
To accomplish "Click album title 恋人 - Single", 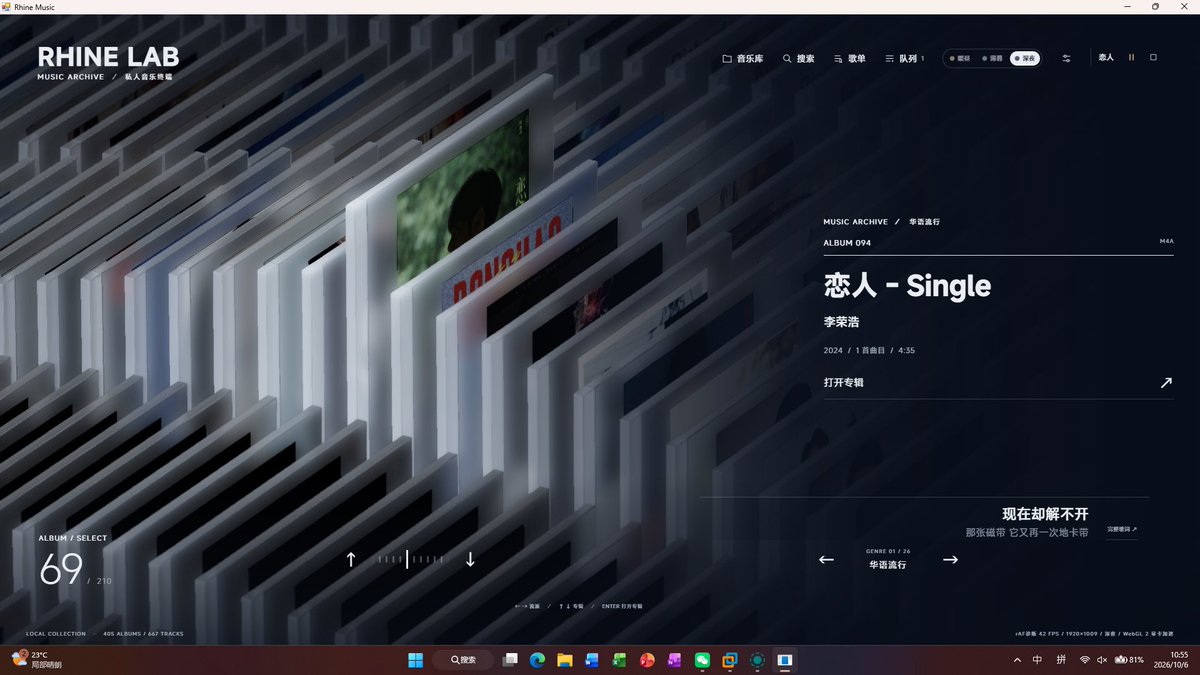I will coord(907,286).
